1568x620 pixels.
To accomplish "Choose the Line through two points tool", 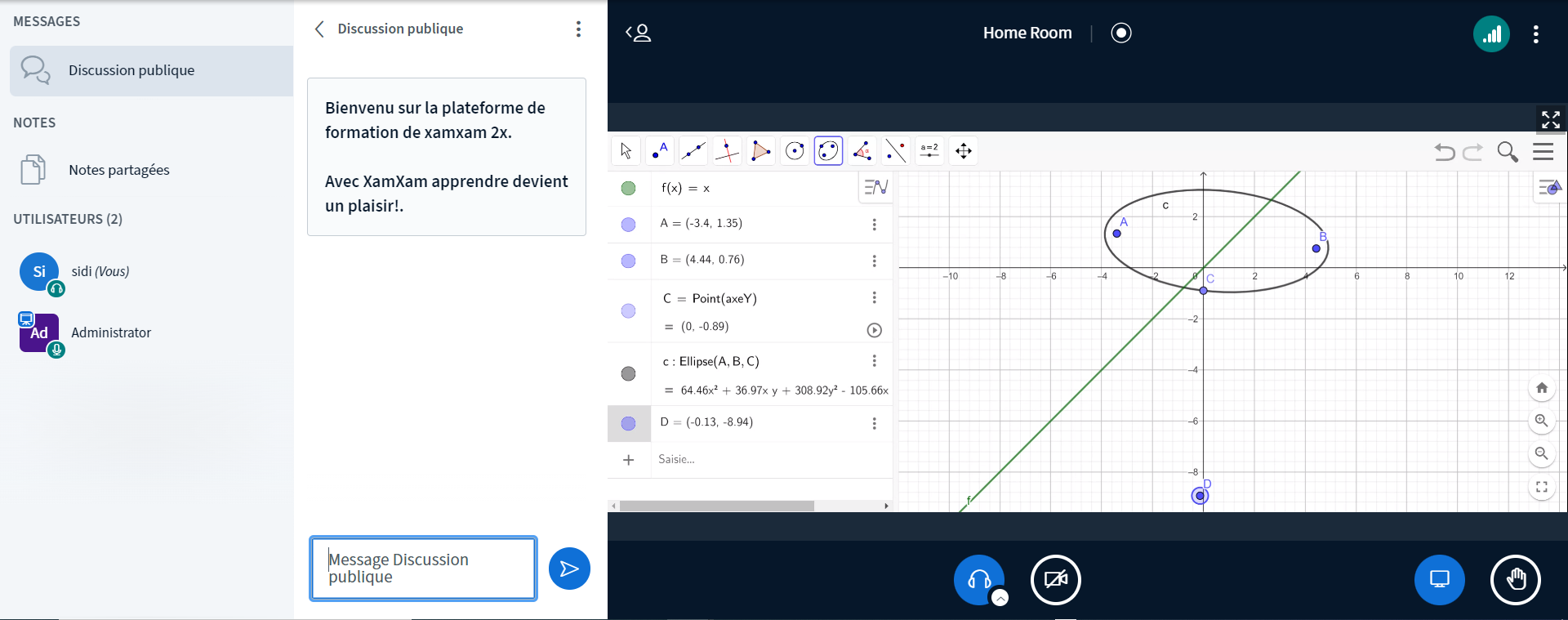I will [x=693, y=151].
